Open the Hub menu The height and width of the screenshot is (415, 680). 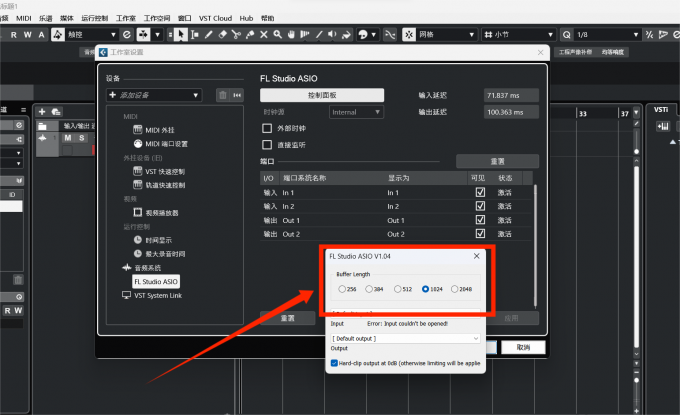246,18
